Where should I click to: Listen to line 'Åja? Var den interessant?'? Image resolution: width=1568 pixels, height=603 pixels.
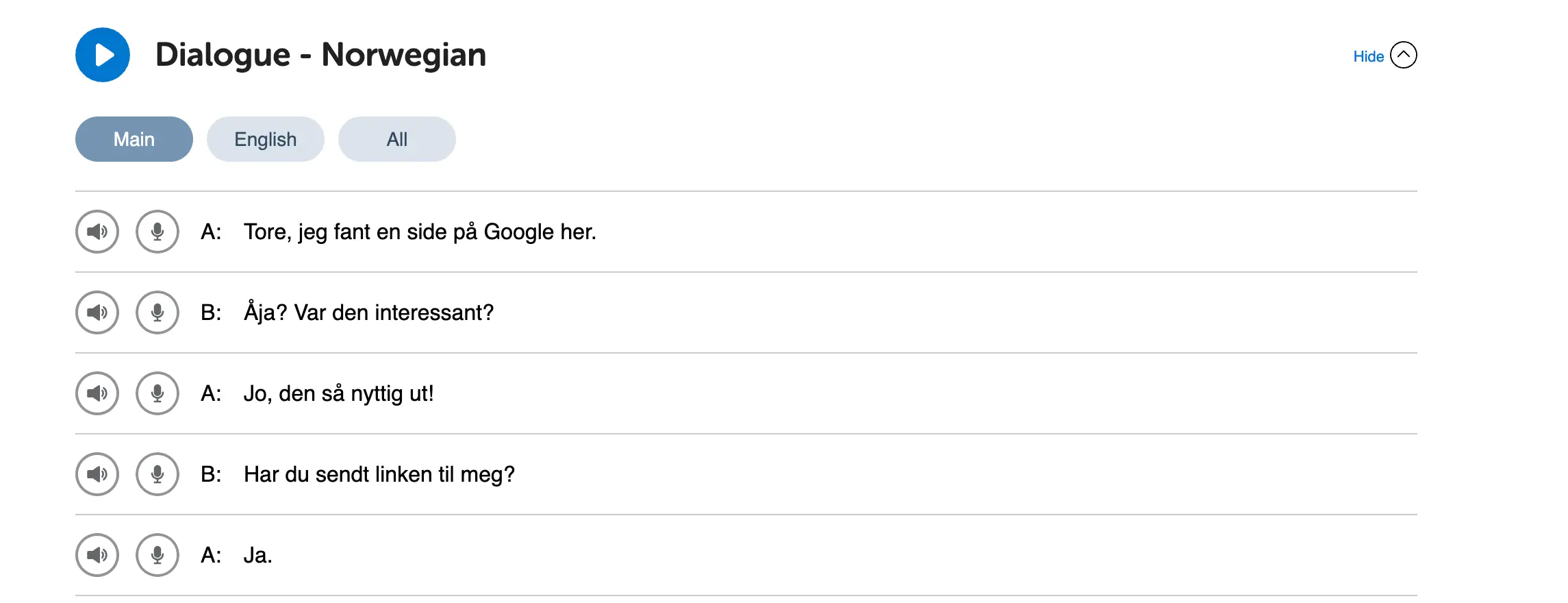pyautogui.click(x=97, y=312)
